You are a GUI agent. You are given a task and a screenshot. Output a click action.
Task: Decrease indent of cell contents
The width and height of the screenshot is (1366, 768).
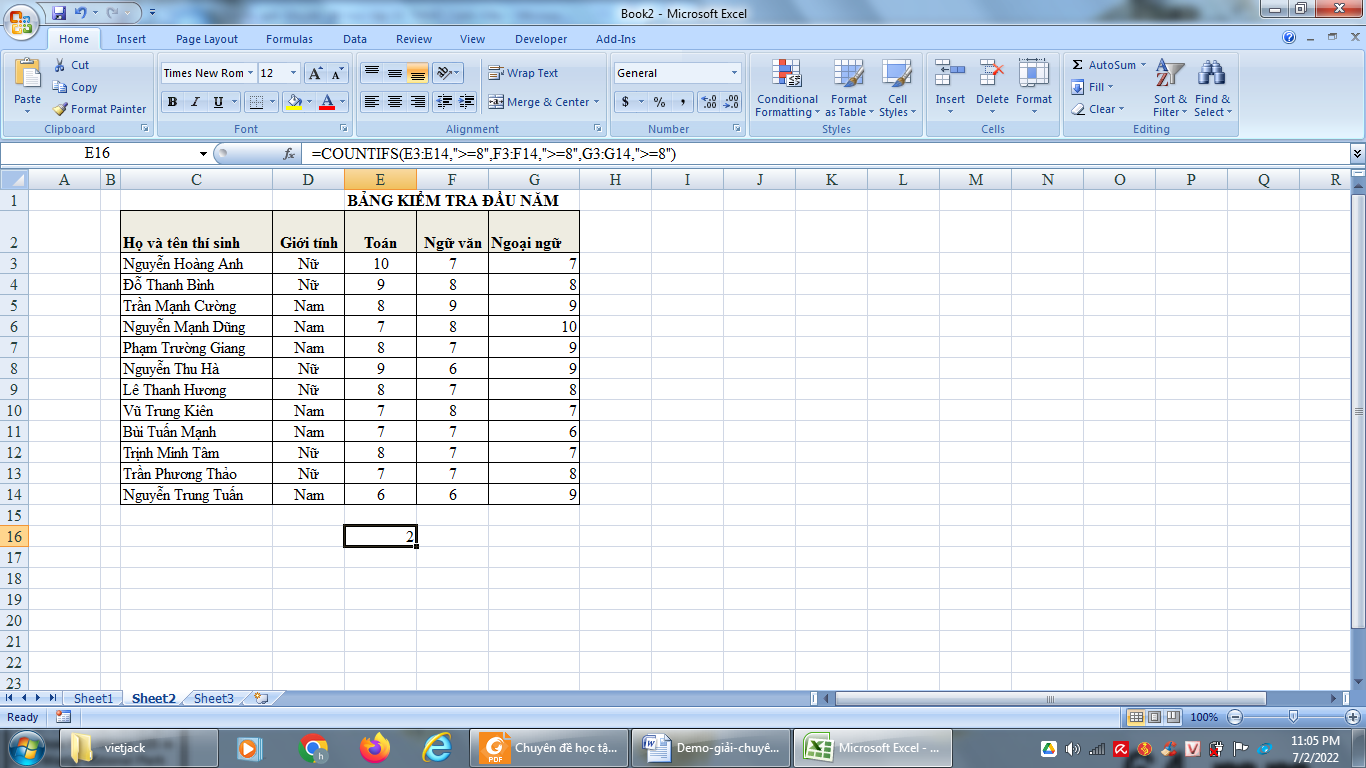click(x=444, y=102)
